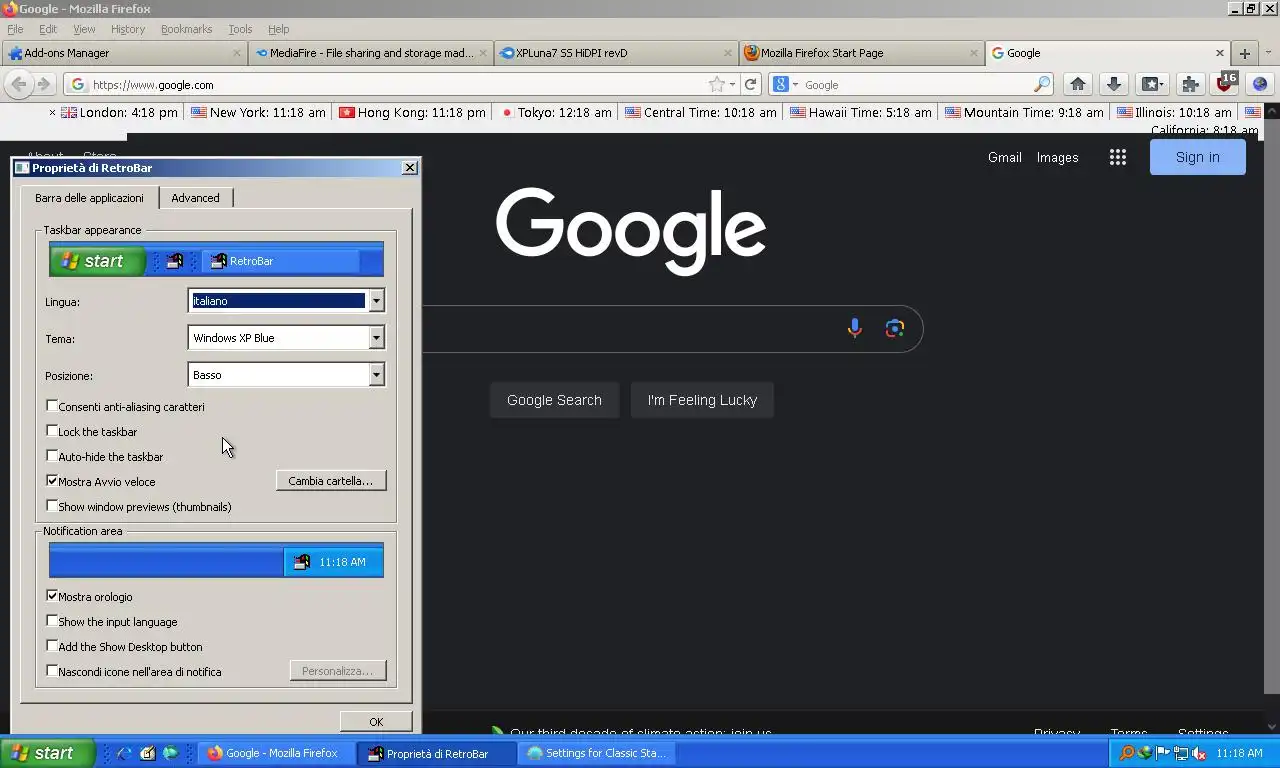Click the flag icon in the system tray
The height and width of the screenshot is (768, 1280).
point(1163,753)
